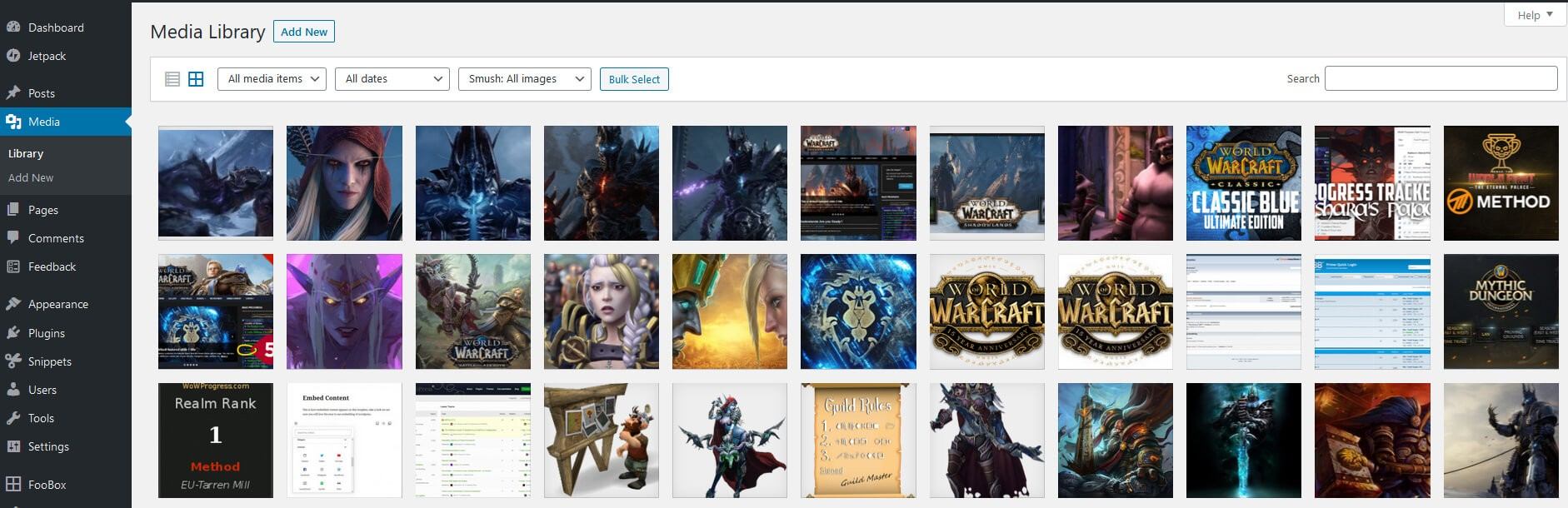Viewport: 1568px width, 508px height.
Task: Open the Settings menu label
Action: 48,446
